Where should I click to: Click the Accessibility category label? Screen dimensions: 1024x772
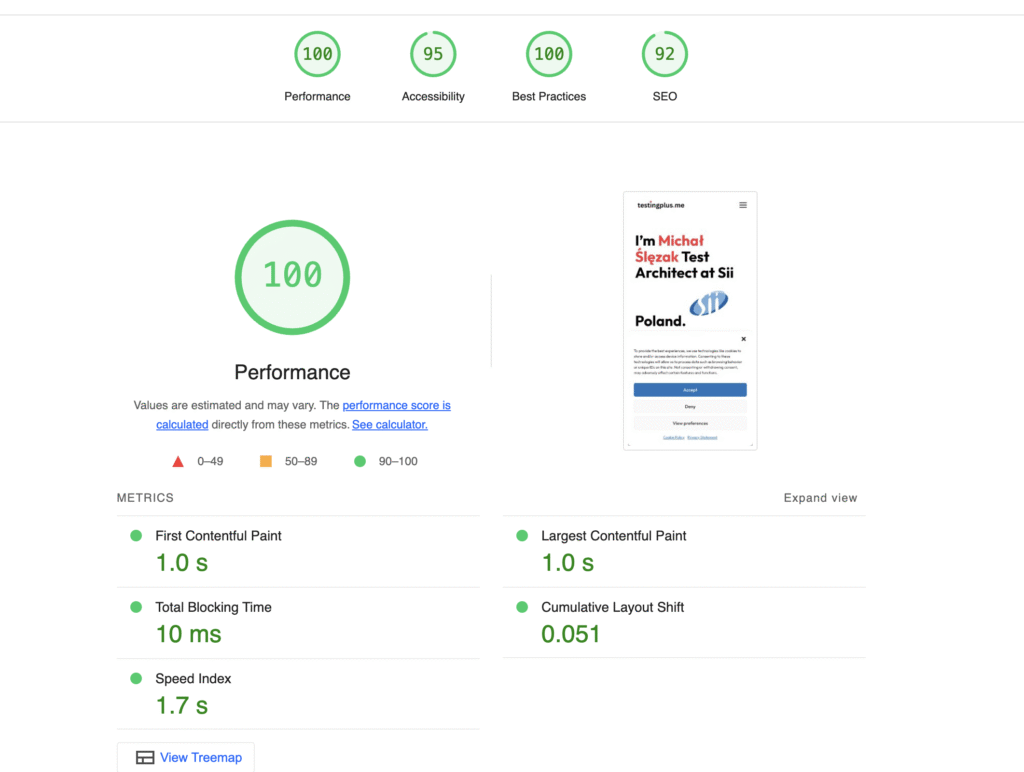pyautogui.click(x=433, y=97)
